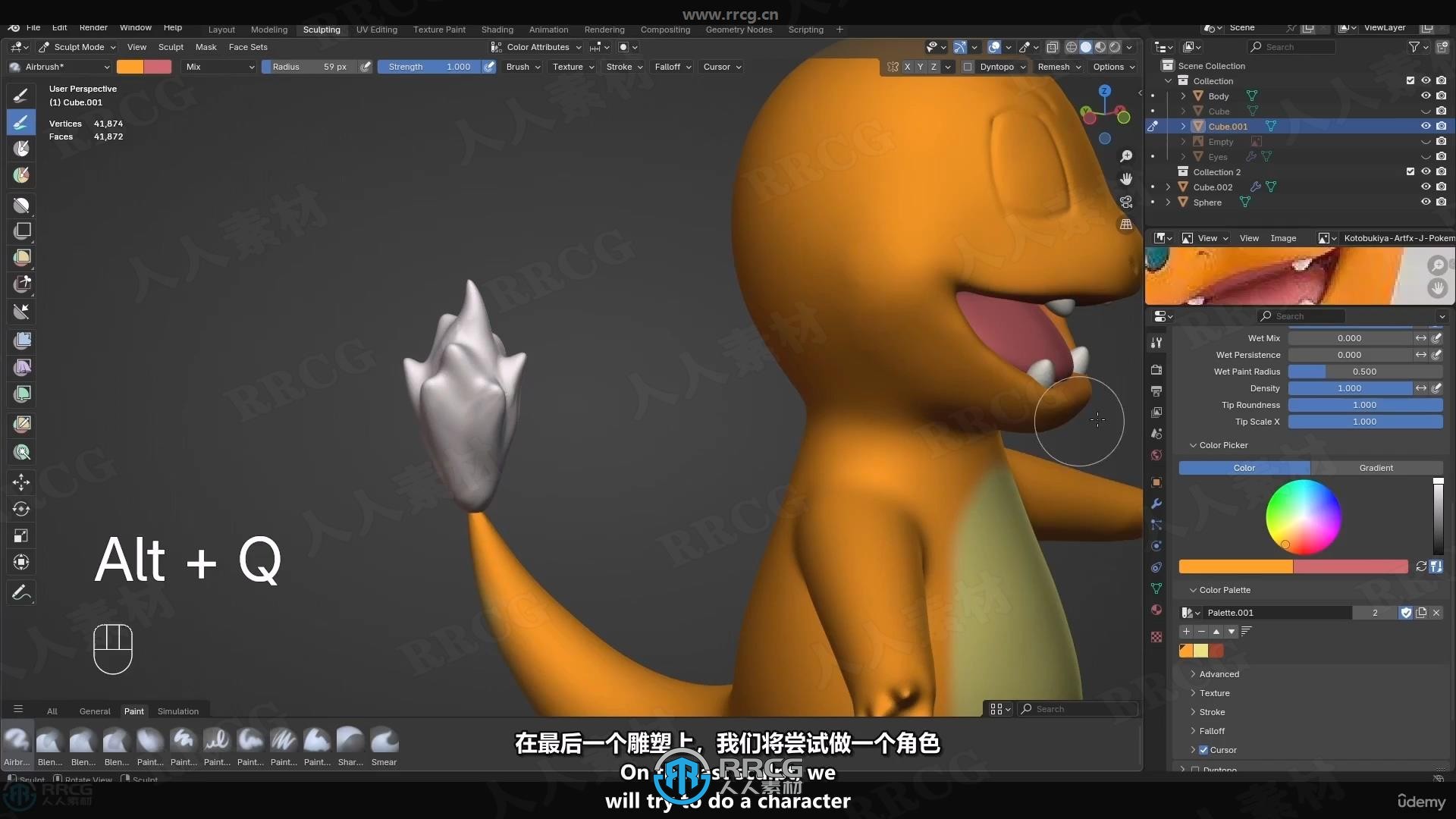Switch to the Shading workspace tab
Screen dimensions: 1456x819
point(497,30)
